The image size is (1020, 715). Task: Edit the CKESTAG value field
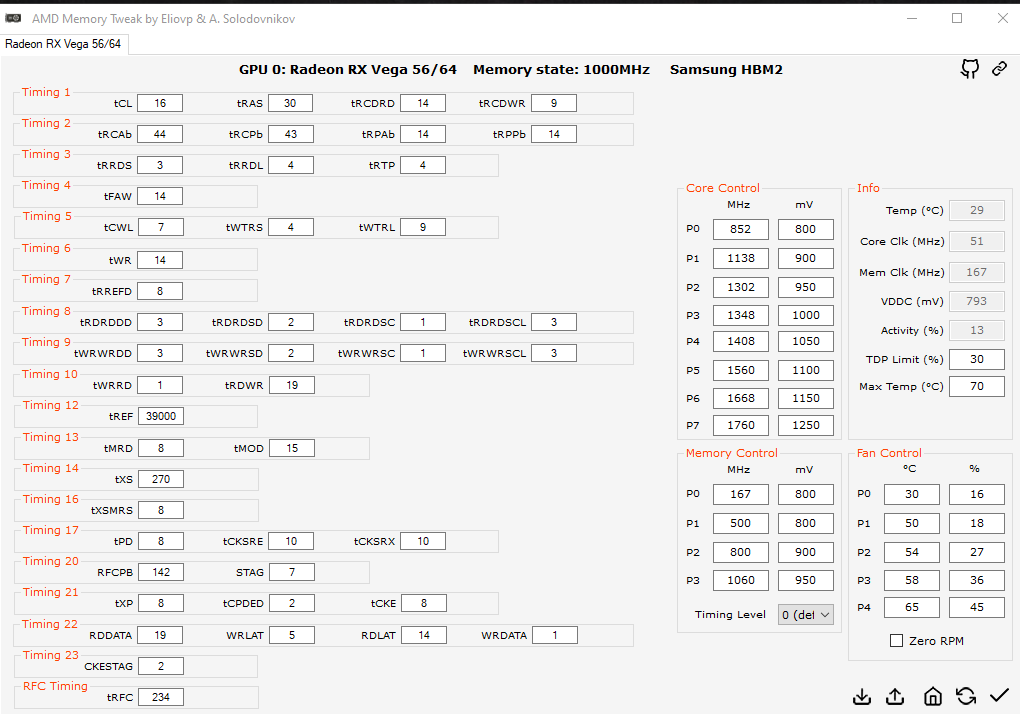click(x=161, y=666)
